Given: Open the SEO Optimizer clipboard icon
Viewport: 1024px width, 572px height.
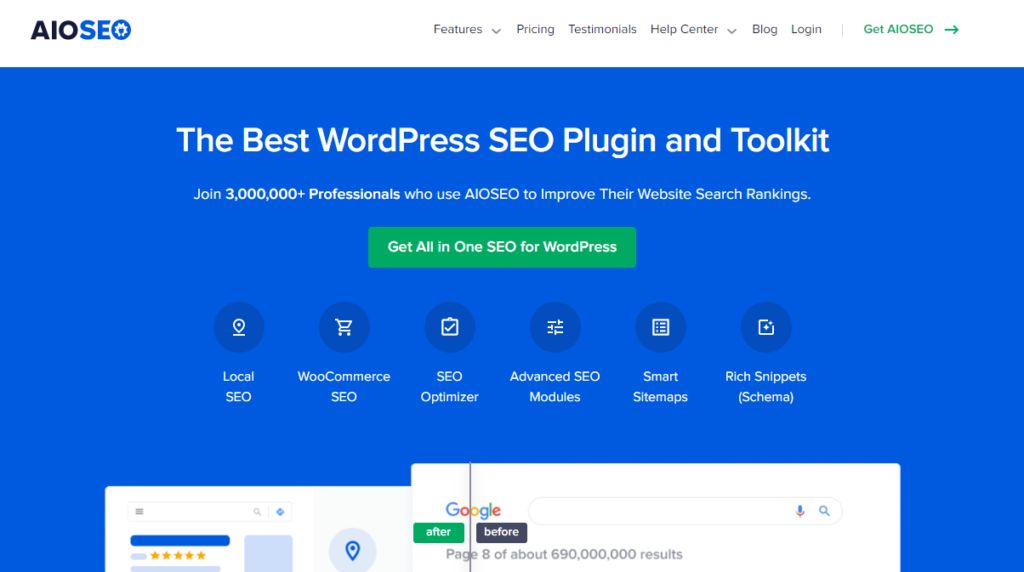Looking at the screenshot, I should coord(450,327).
